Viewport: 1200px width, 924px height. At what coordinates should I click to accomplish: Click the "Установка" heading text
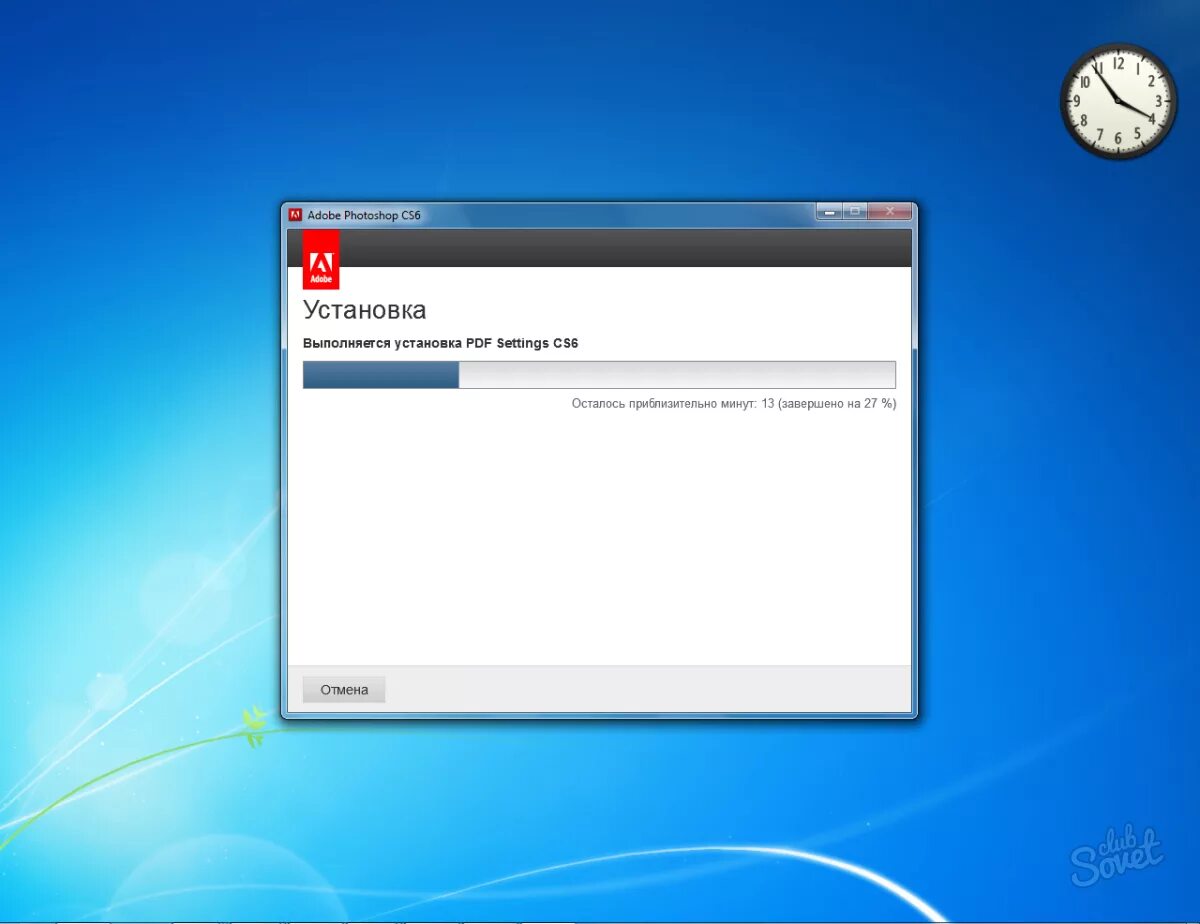coord(365,310)
